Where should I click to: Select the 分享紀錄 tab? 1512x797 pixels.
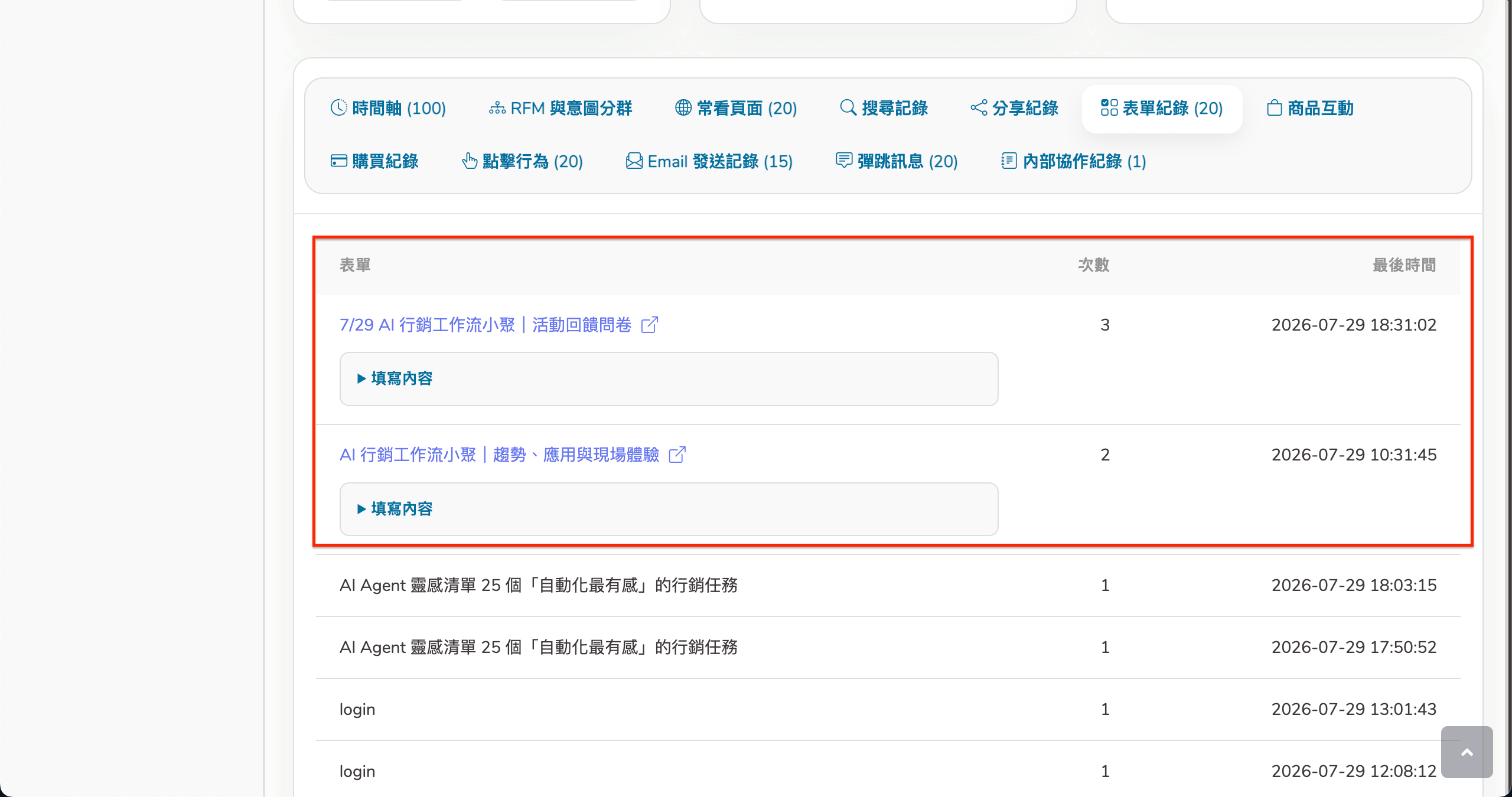click(1014, 109)
